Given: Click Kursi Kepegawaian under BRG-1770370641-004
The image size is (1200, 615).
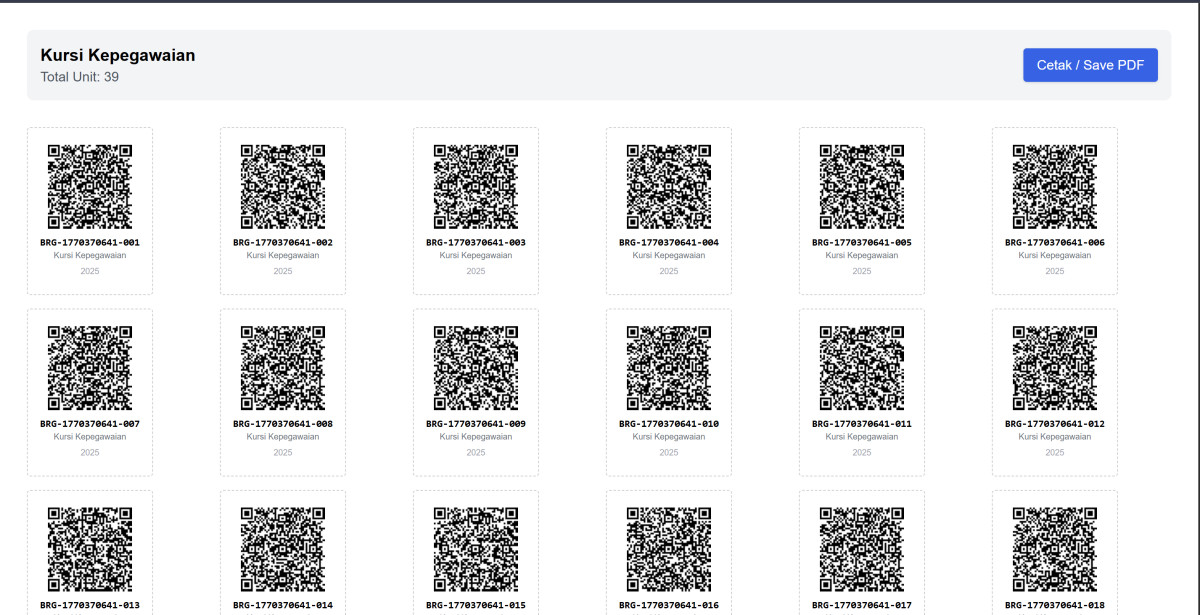Looking at the screenshot, I should pos(669,255).
